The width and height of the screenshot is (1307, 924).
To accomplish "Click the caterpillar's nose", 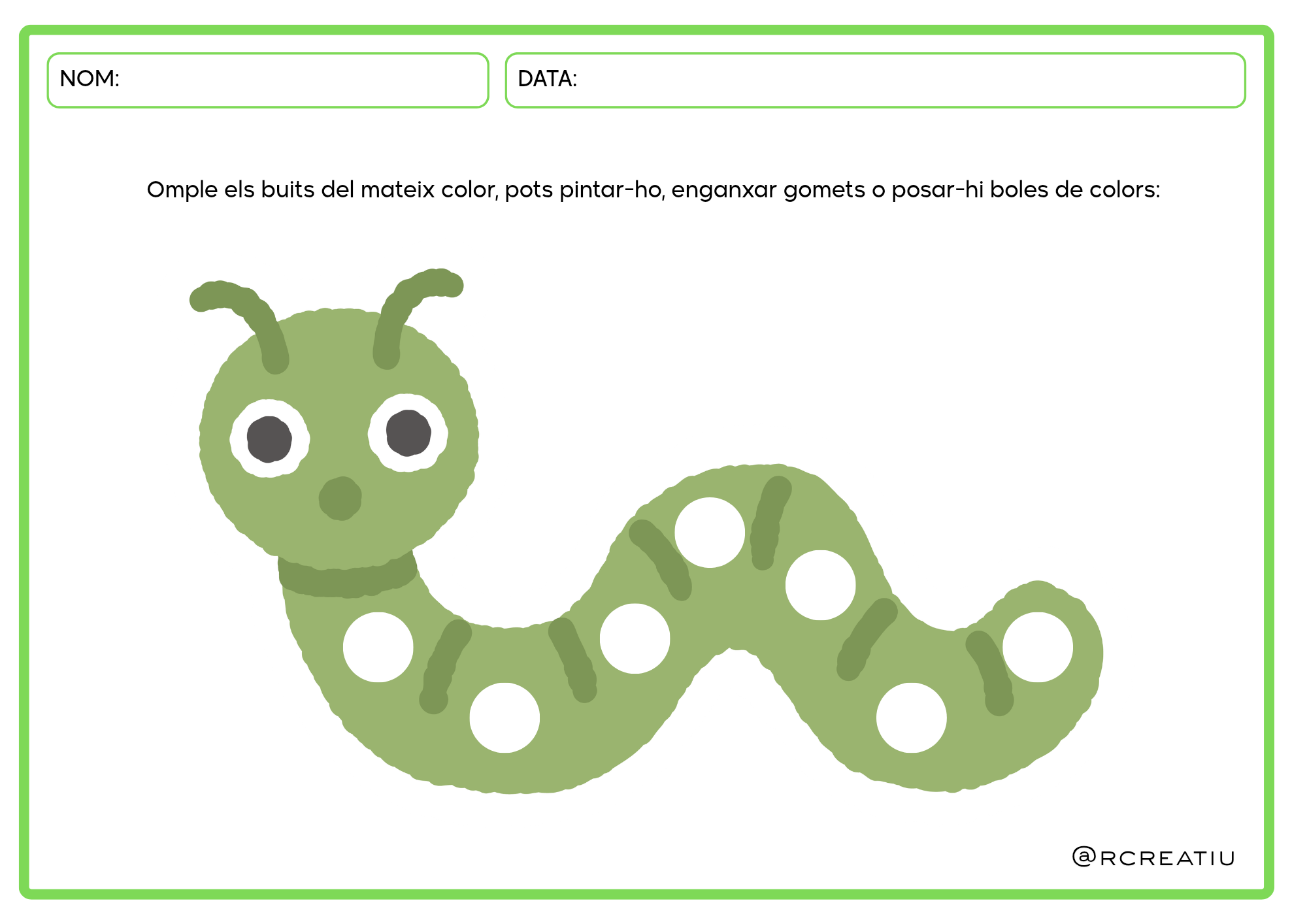I will (x=340, y=499).
